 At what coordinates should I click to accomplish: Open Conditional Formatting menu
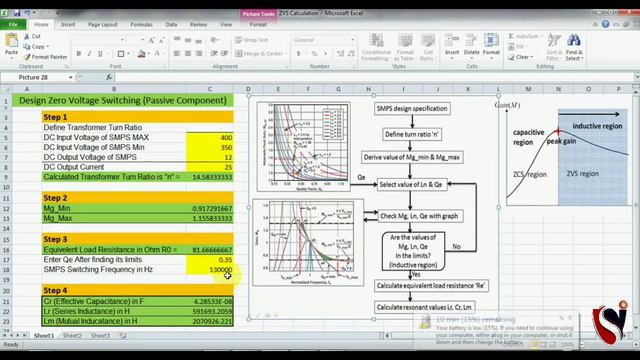click(x=376, y=47)
